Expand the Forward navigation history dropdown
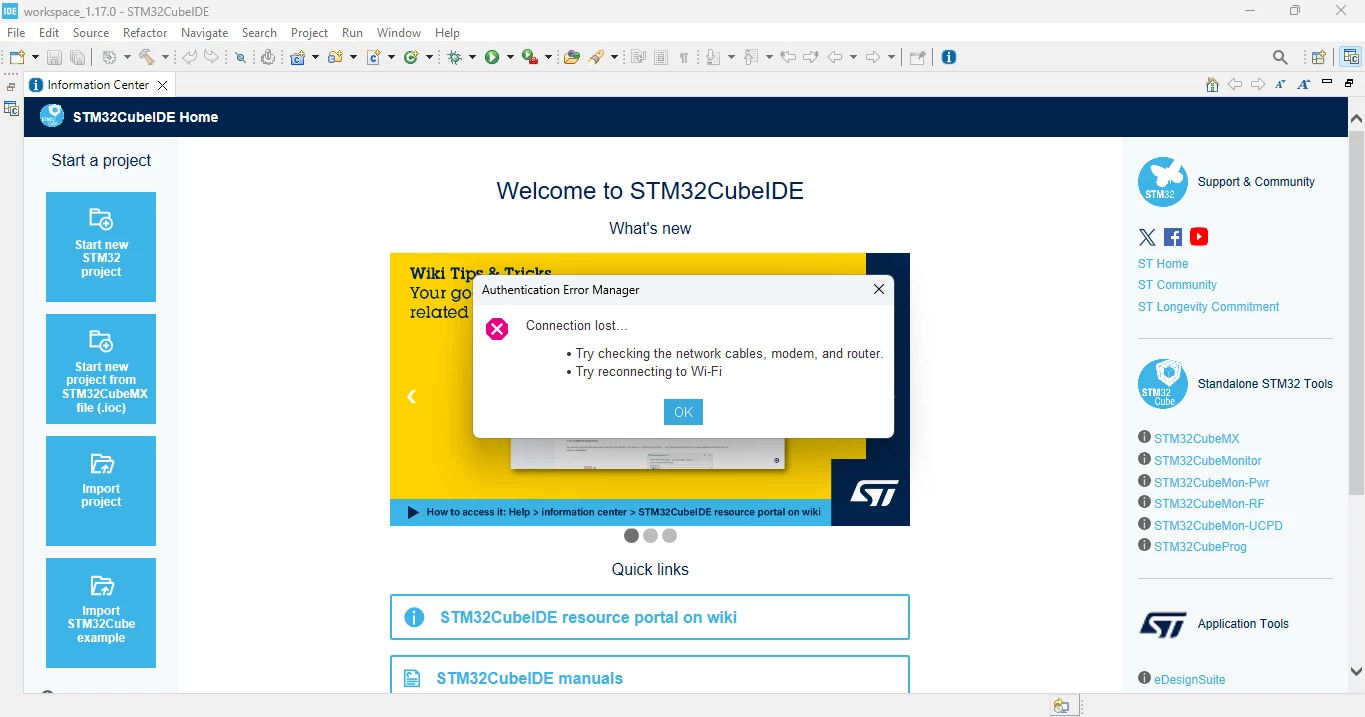1365x717 pixels. [x=890, y=57]
